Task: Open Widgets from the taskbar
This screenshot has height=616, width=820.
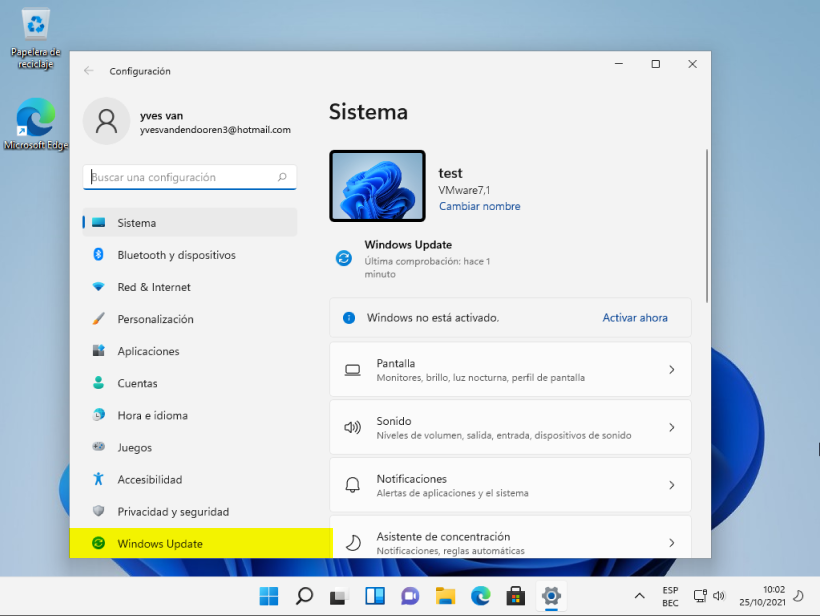Action: coord(374,596)
